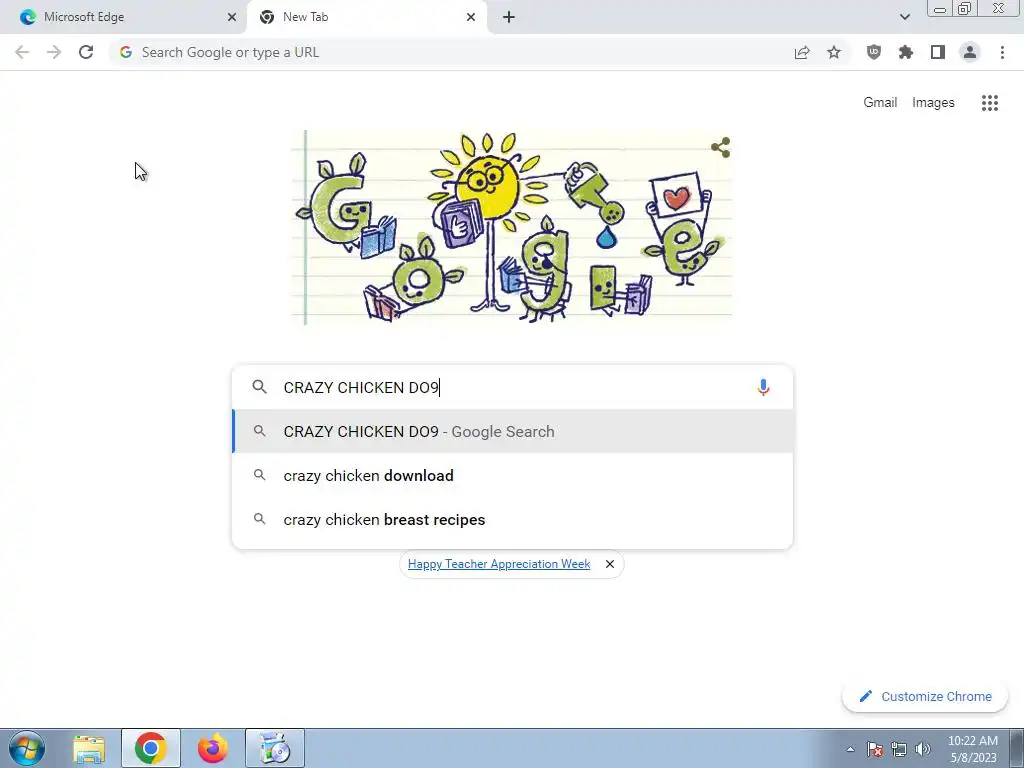Click magnifier icon in search box
The height and width of the screenshot is (768, 1024).
pos(259,387)
